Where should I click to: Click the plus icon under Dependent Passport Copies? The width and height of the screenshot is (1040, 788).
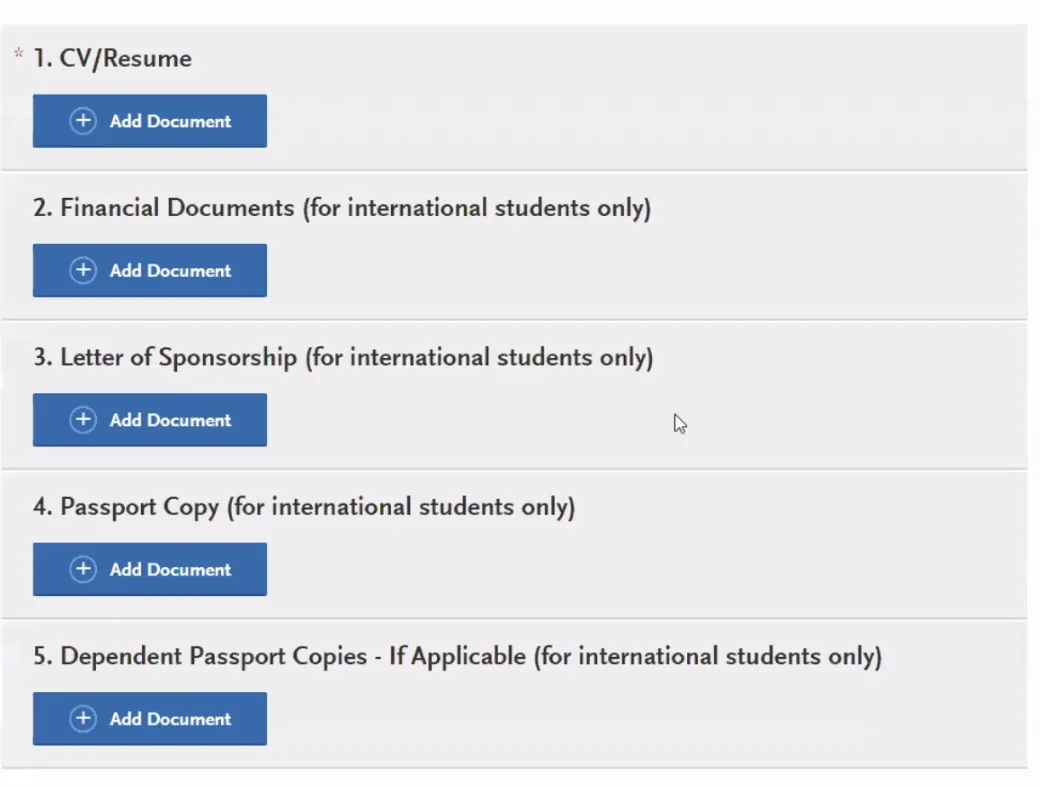[83, 718]
